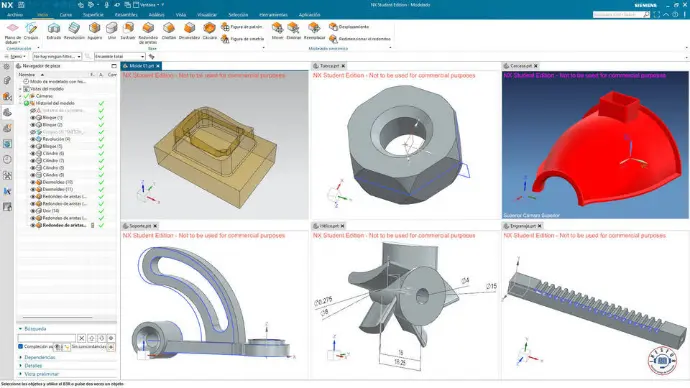Switch to the Superficie ribbon tab
This screenshot has width=690, height=388.
click(x=93, y=15)
